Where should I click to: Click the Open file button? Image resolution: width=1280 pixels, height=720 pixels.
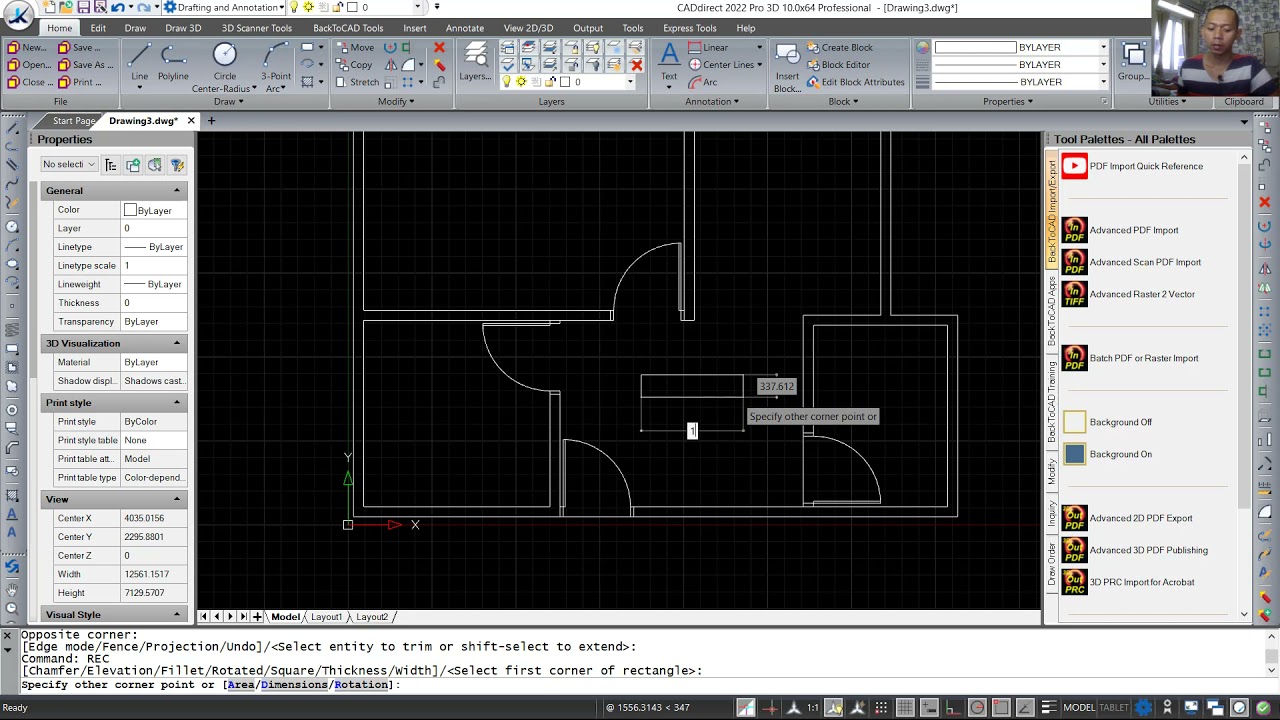[x=29, y=64]
